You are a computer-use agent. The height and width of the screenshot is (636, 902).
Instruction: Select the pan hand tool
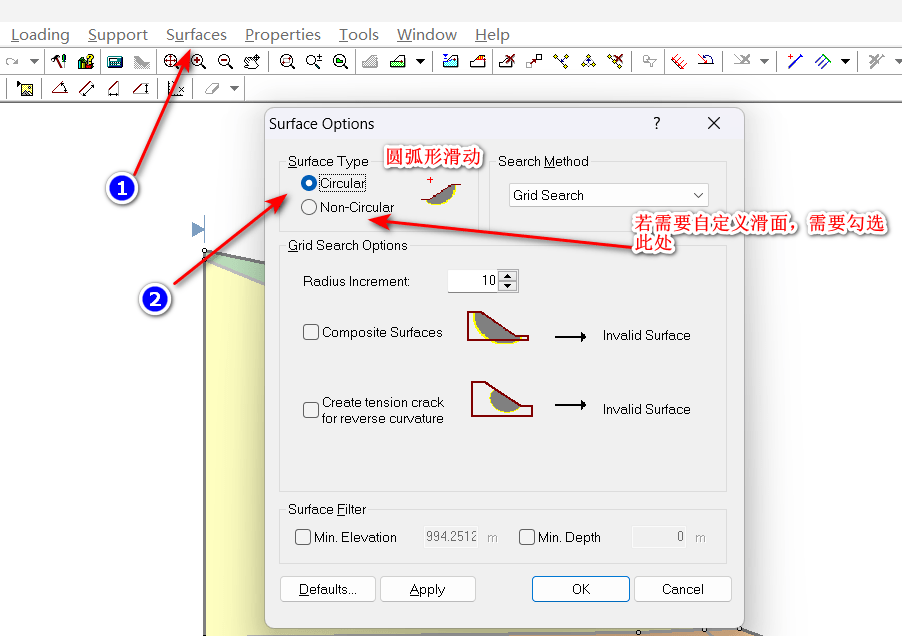[x=252, y=61]
